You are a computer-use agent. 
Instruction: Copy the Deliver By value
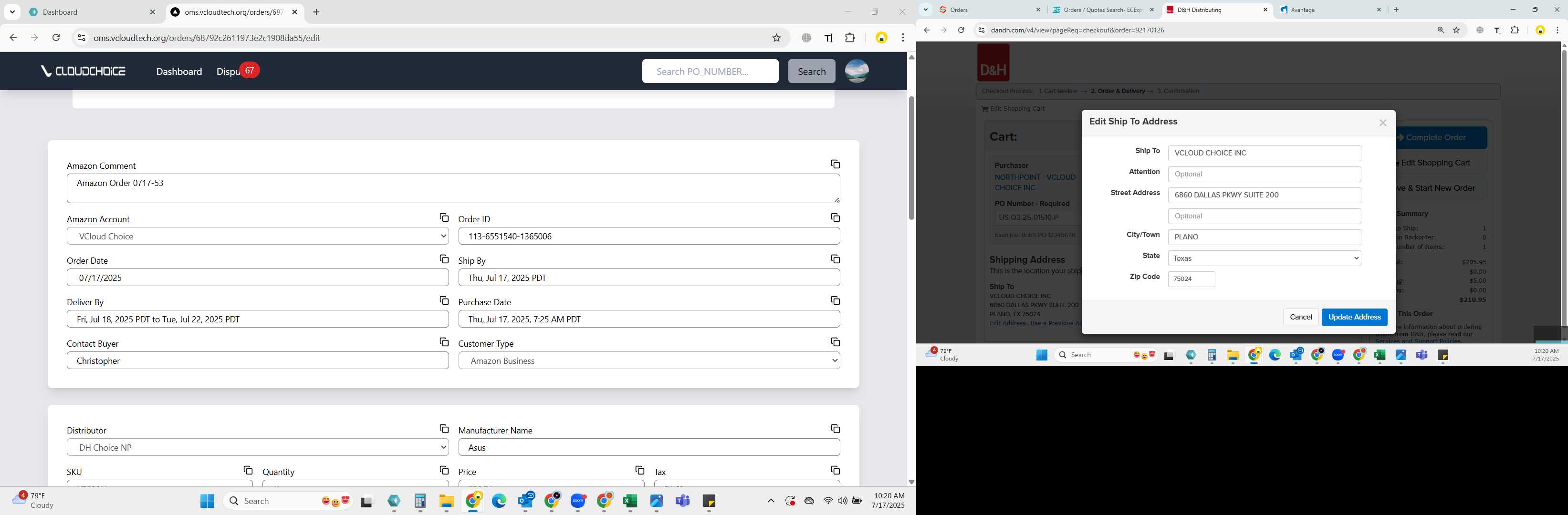(444, 300)
